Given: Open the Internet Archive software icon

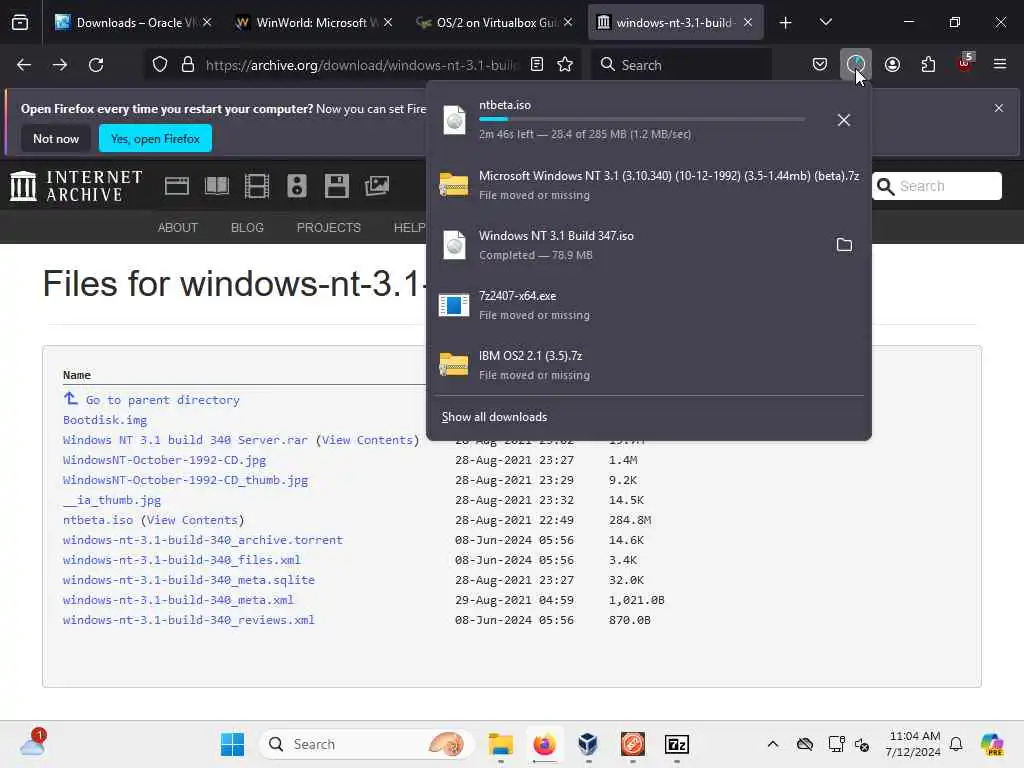Looking at the screenshot, I should (336, 186).
